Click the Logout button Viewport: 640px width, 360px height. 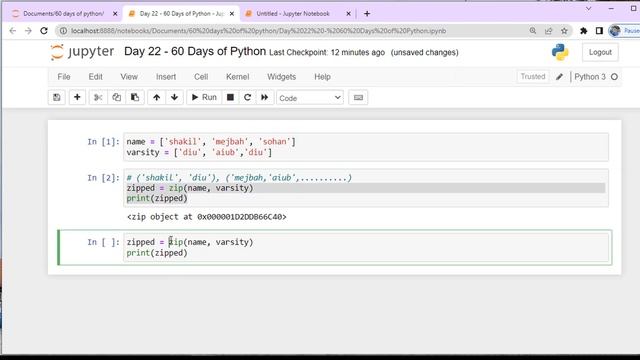pyautogui.click(x=600, y=52)
